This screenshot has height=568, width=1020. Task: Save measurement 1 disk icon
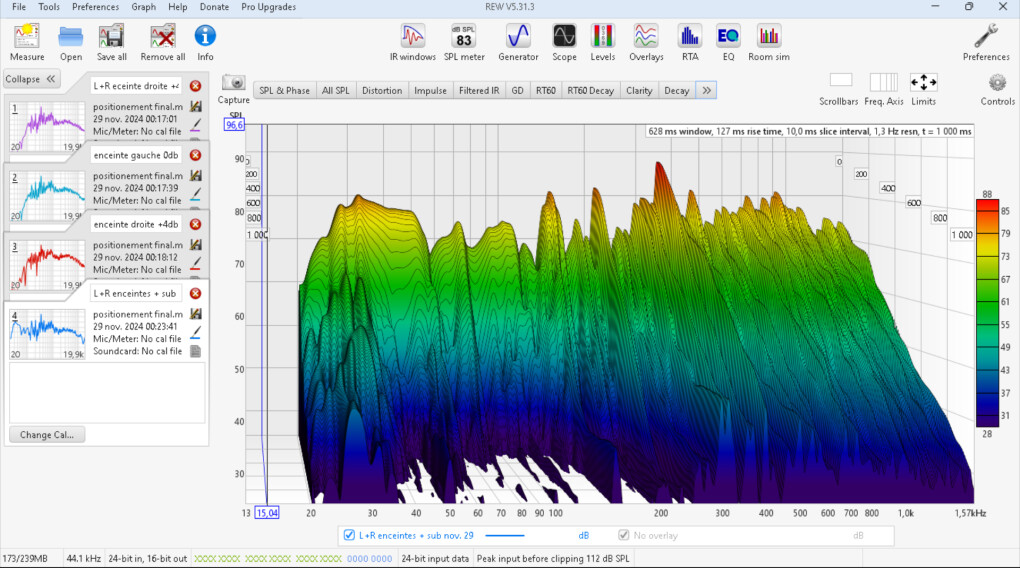(195, 106)
